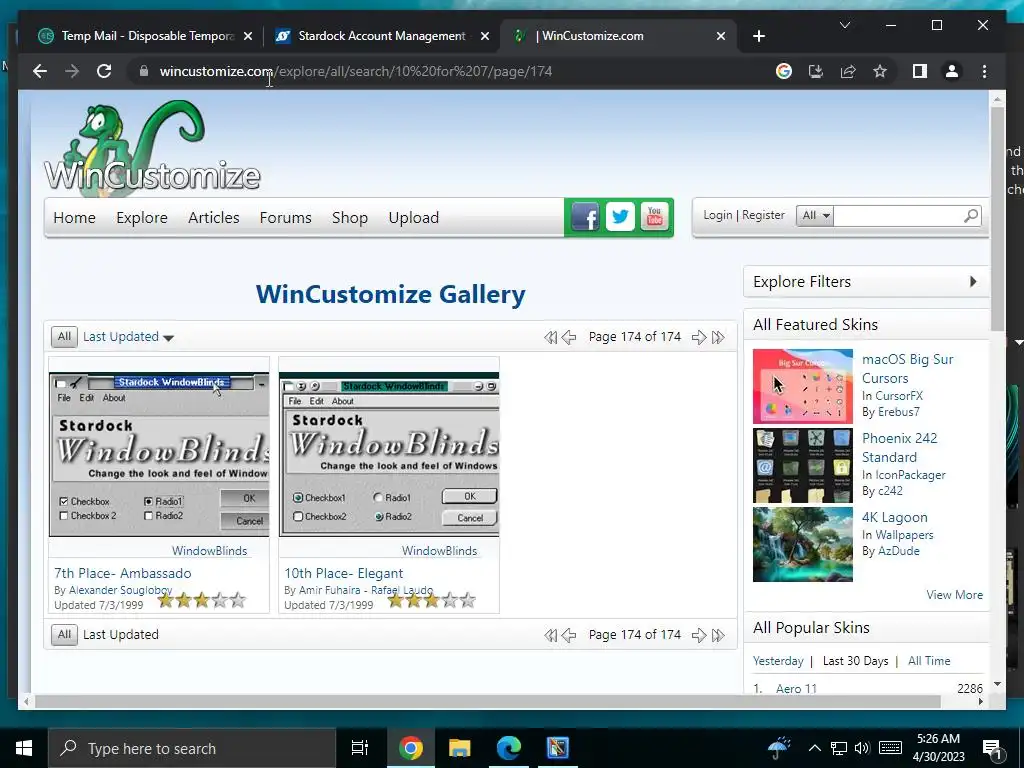Close the Temp Mail tab
The width and height of the screenshot is (1024, 768).
pyautogui.click(x=248, y=36)
